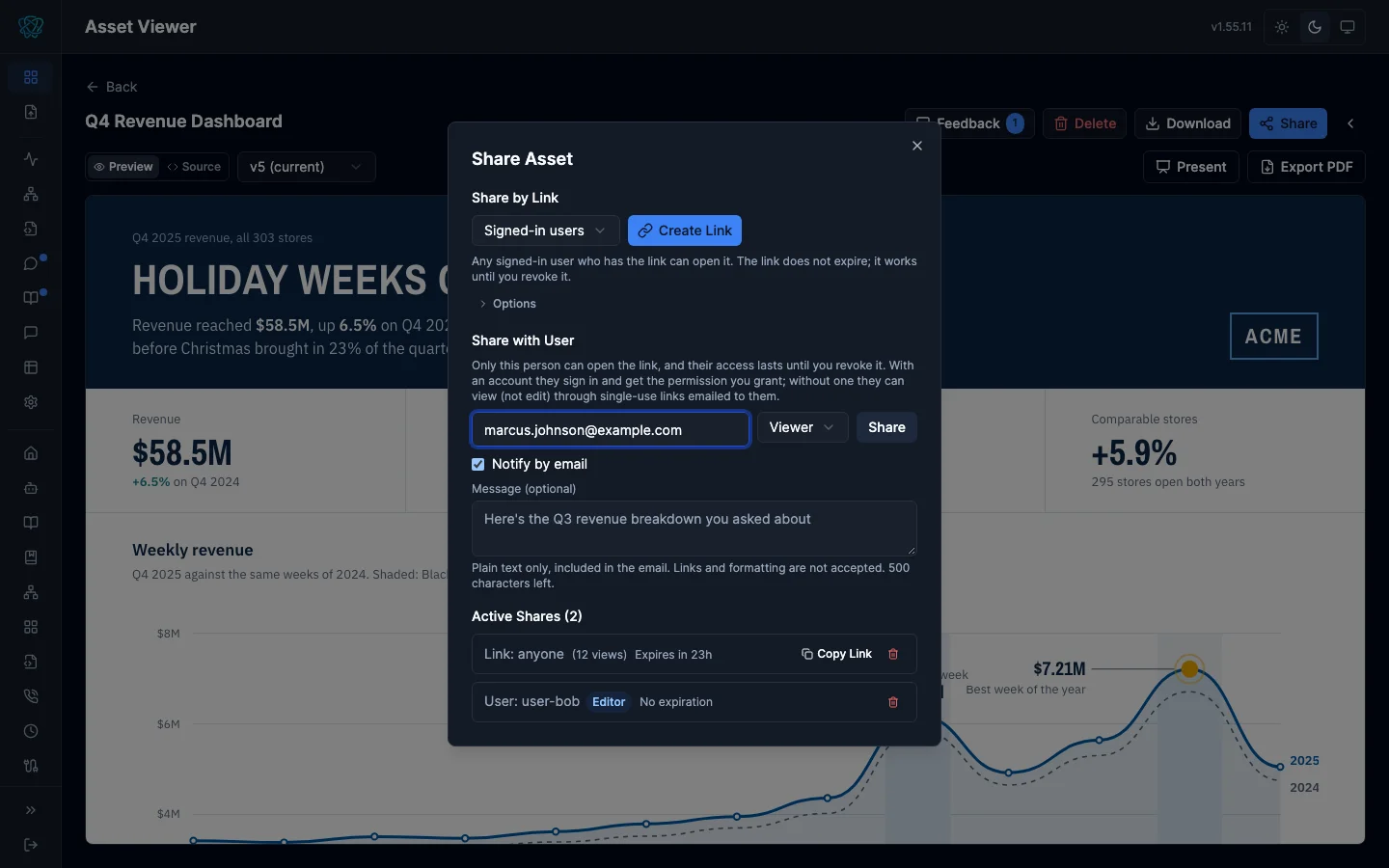Go to the home icon in sidebar
1389x868 pixels.
tap(31, 453)
